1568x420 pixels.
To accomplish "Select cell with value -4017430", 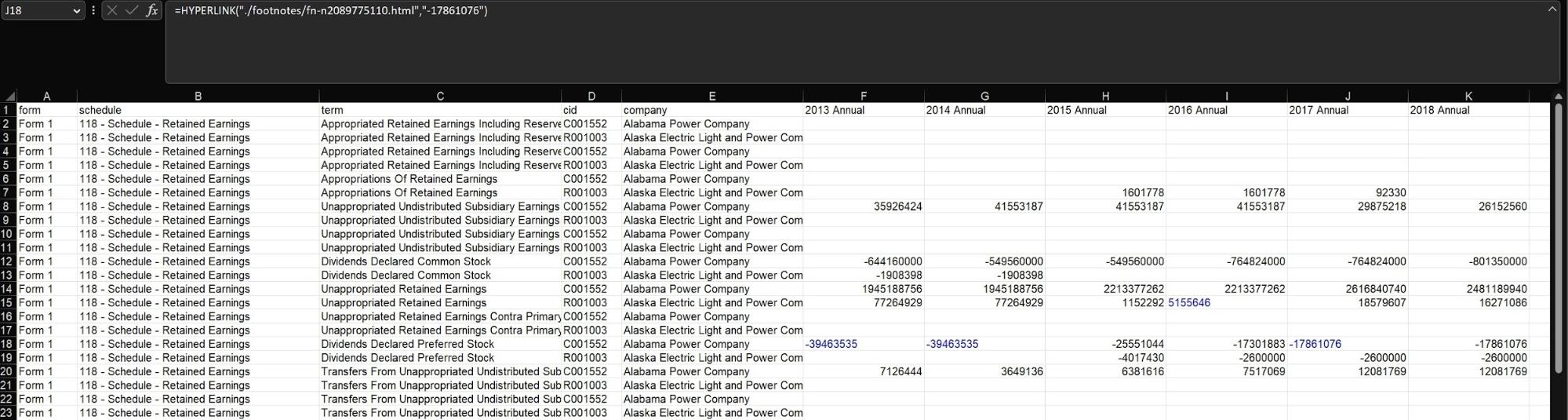I will [x=1105, y=357].
